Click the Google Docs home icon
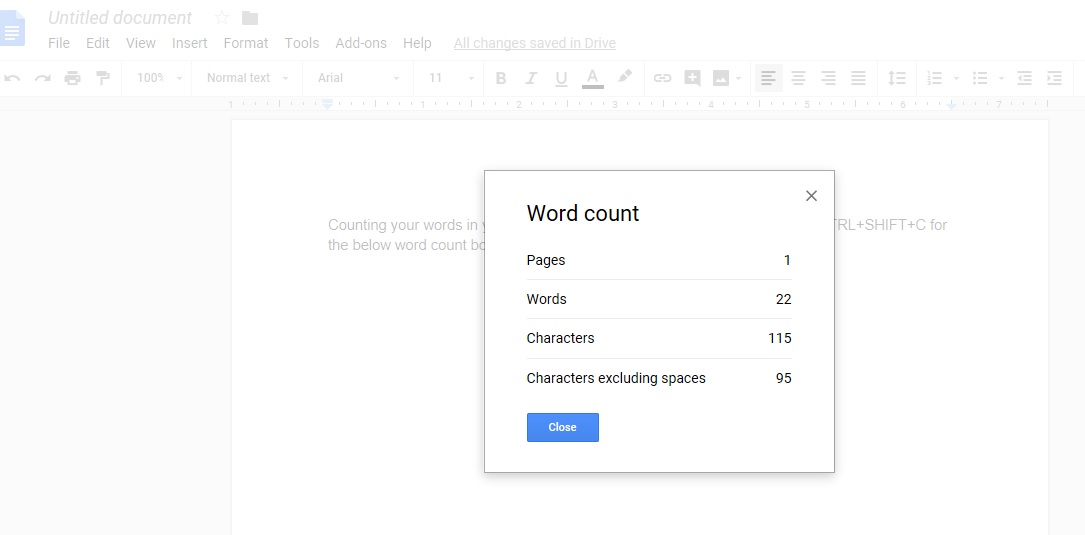Image resolution: width=1085 pixels, height=535 pixels. [x=12, y=28]
